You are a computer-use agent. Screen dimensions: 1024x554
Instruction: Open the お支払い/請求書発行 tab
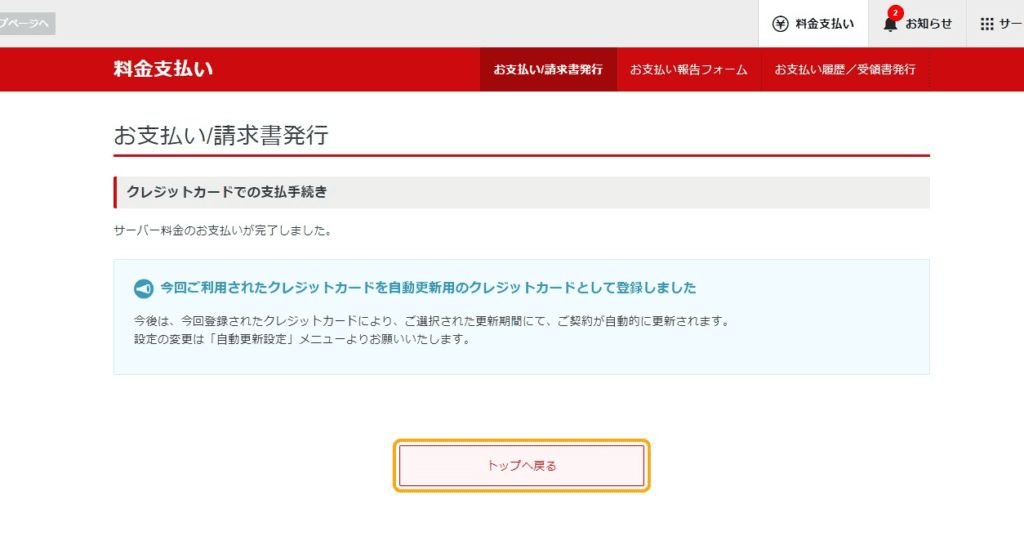(548, 69)
